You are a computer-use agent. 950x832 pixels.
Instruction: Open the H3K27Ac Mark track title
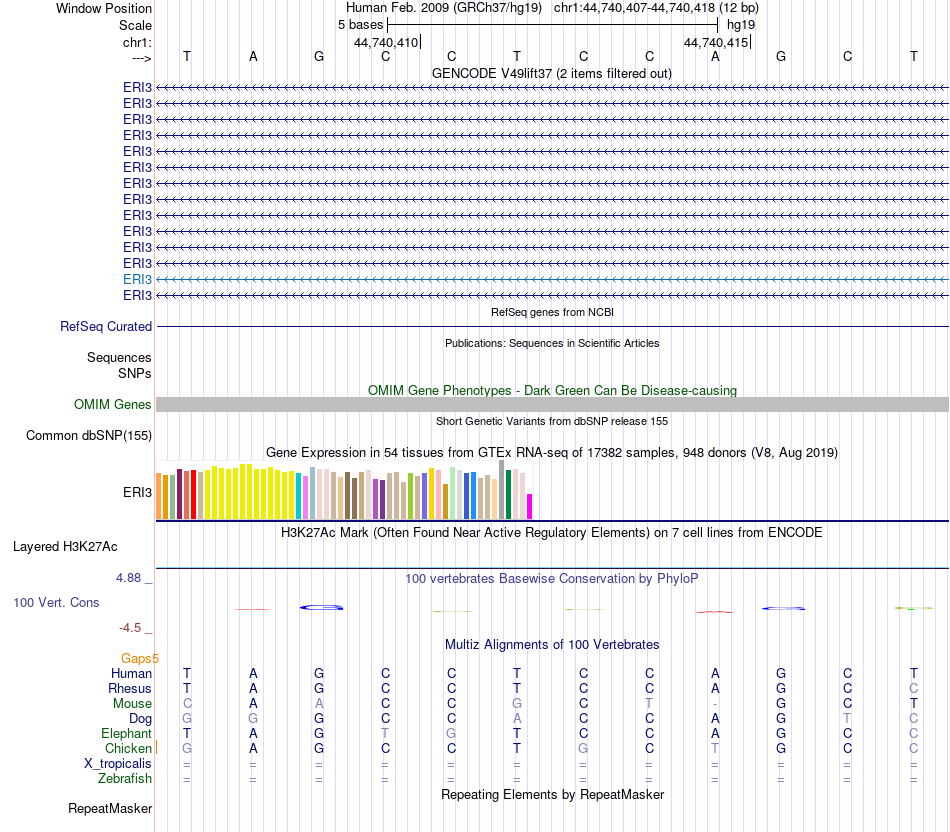(x=552, y=533)
